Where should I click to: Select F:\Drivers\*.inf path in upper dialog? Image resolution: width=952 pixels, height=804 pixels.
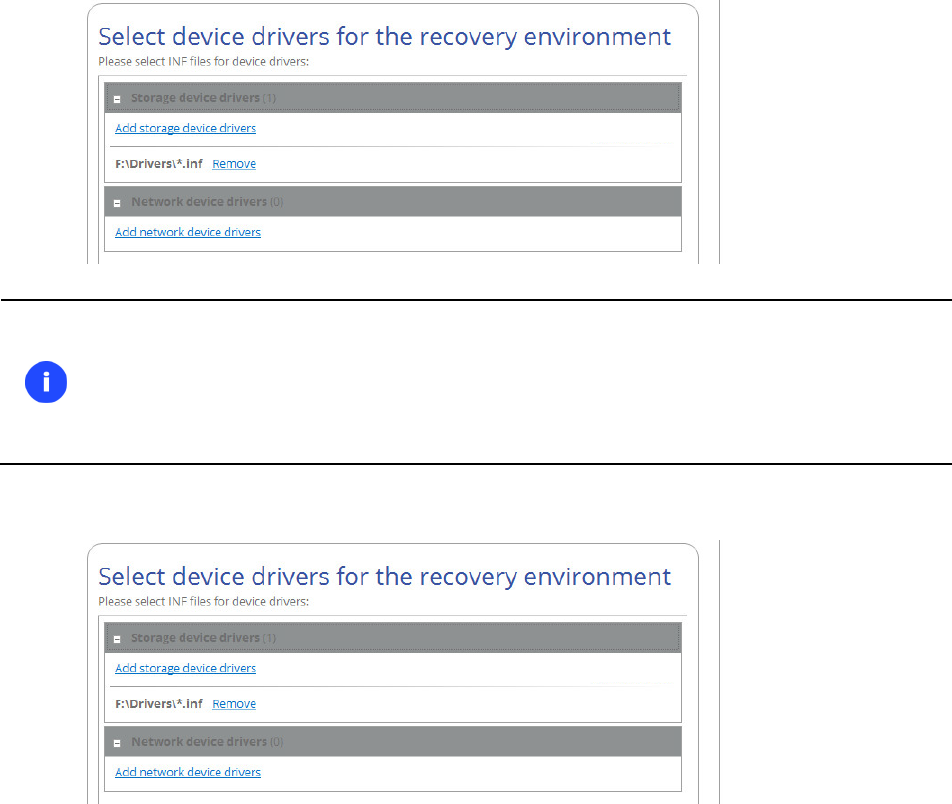tap(159, 164)
